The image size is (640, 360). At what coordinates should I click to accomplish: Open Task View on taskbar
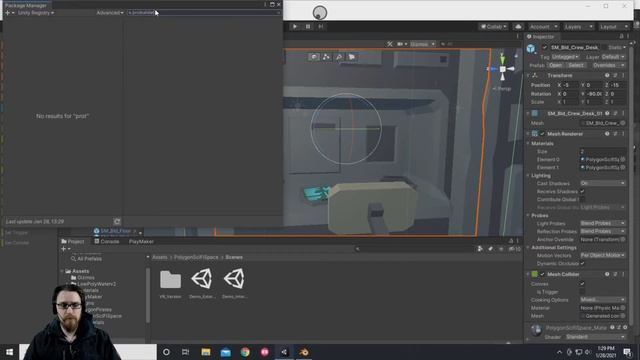point(186,352)
